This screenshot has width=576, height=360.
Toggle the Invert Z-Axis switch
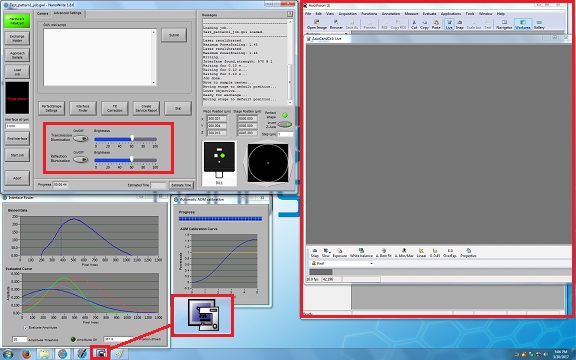click(284, 125)
